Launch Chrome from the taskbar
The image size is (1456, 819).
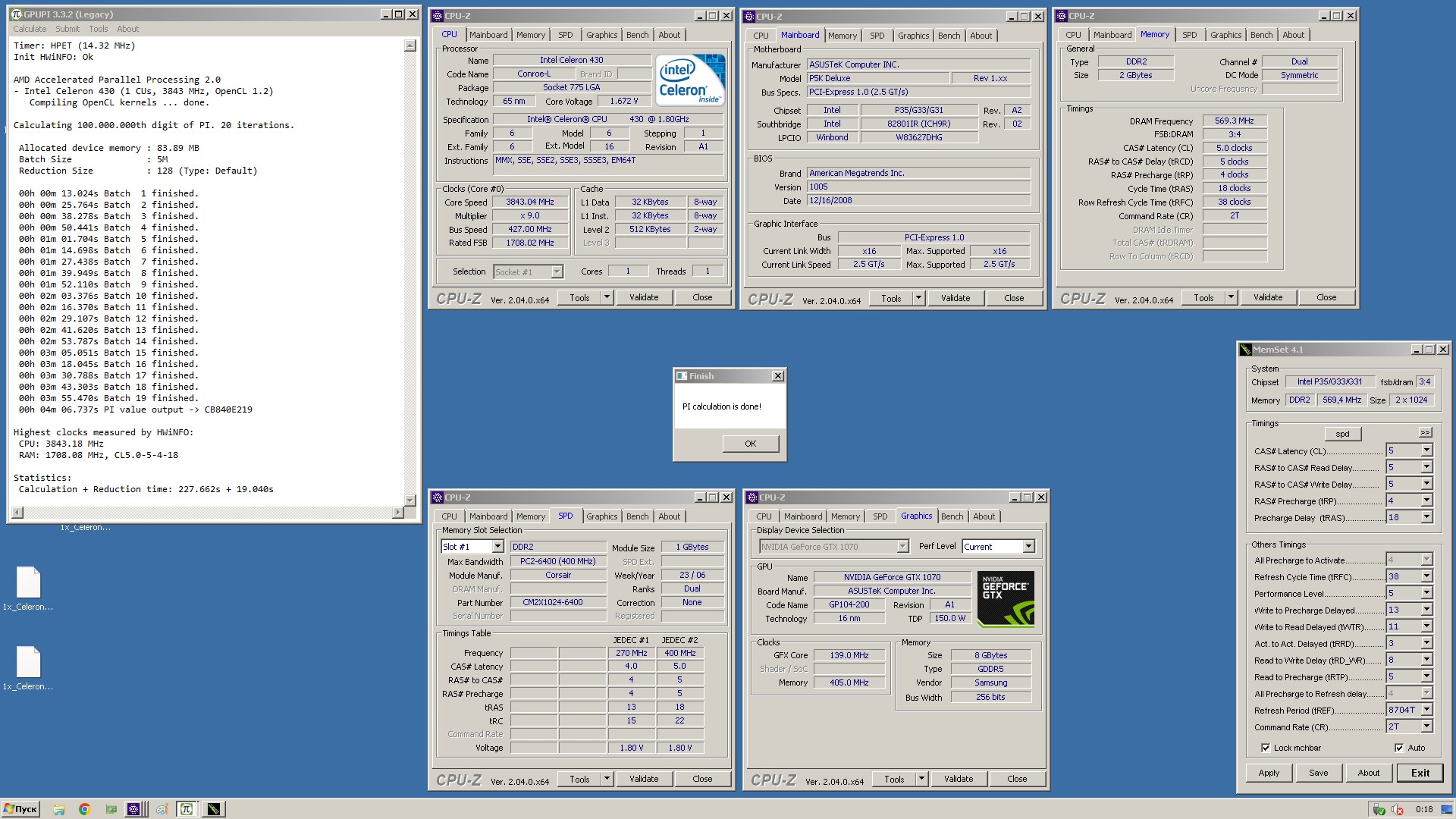85,809
